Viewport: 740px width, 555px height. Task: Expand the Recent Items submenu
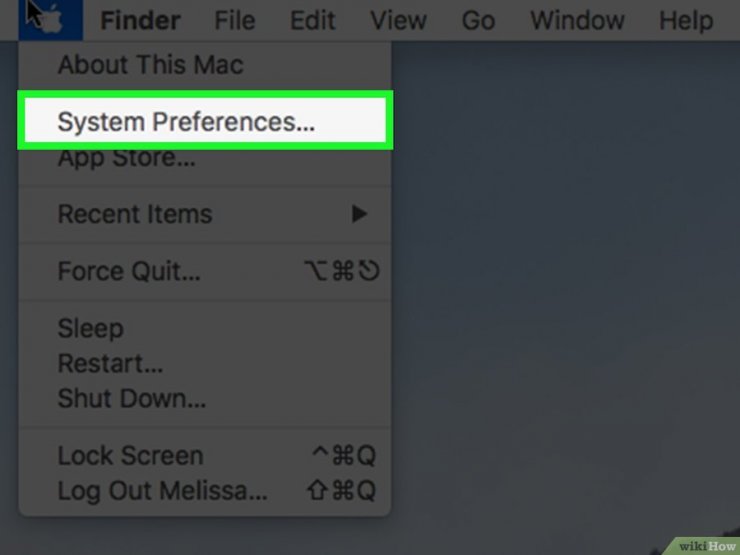(x=205, y=214)
